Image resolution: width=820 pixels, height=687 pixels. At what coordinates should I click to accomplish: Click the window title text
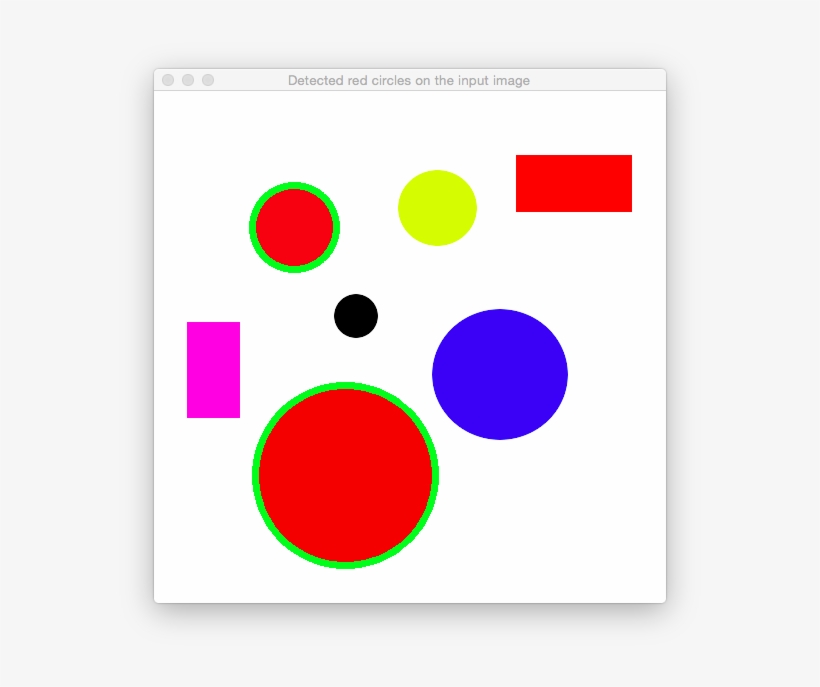click(408, 80)
